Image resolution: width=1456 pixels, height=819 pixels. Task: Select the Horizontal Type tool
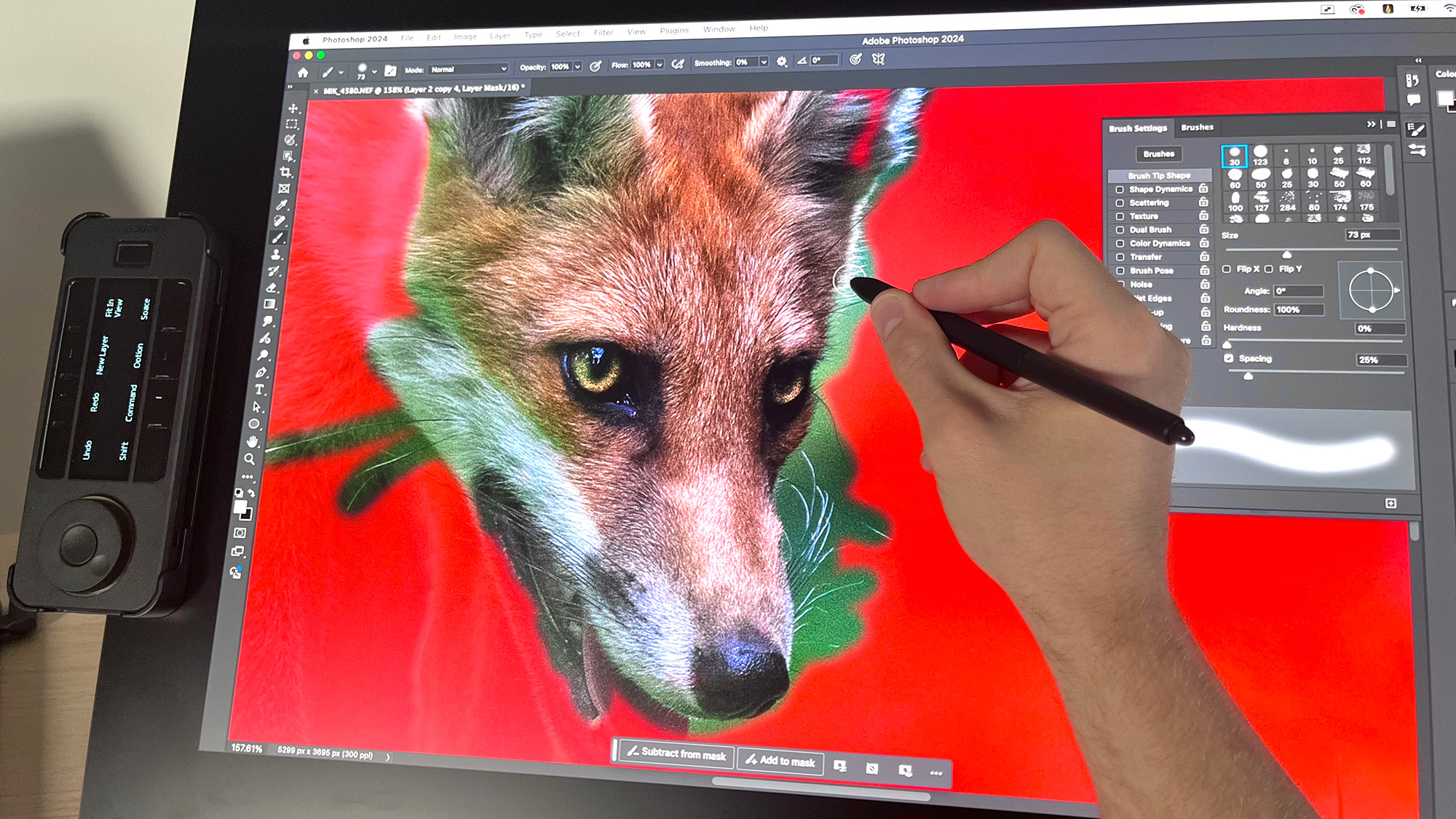[259, 389]
